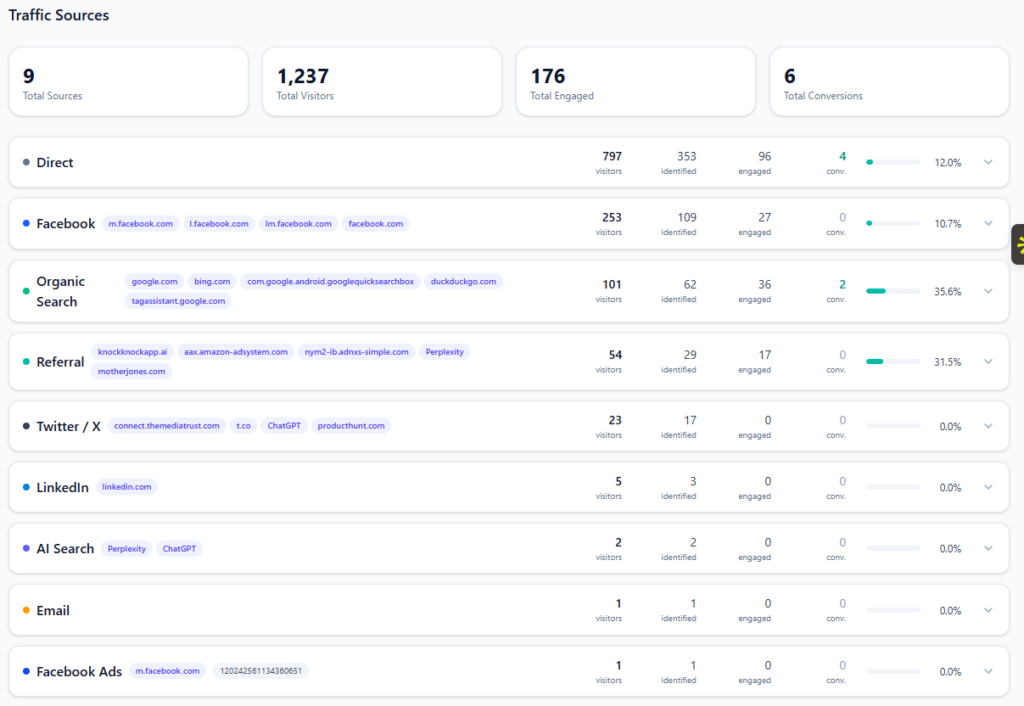The height and width of the screenshot is (706, 1024).
Task: Open the Total Visitors summary card
Action: click(x=382, y=82)
